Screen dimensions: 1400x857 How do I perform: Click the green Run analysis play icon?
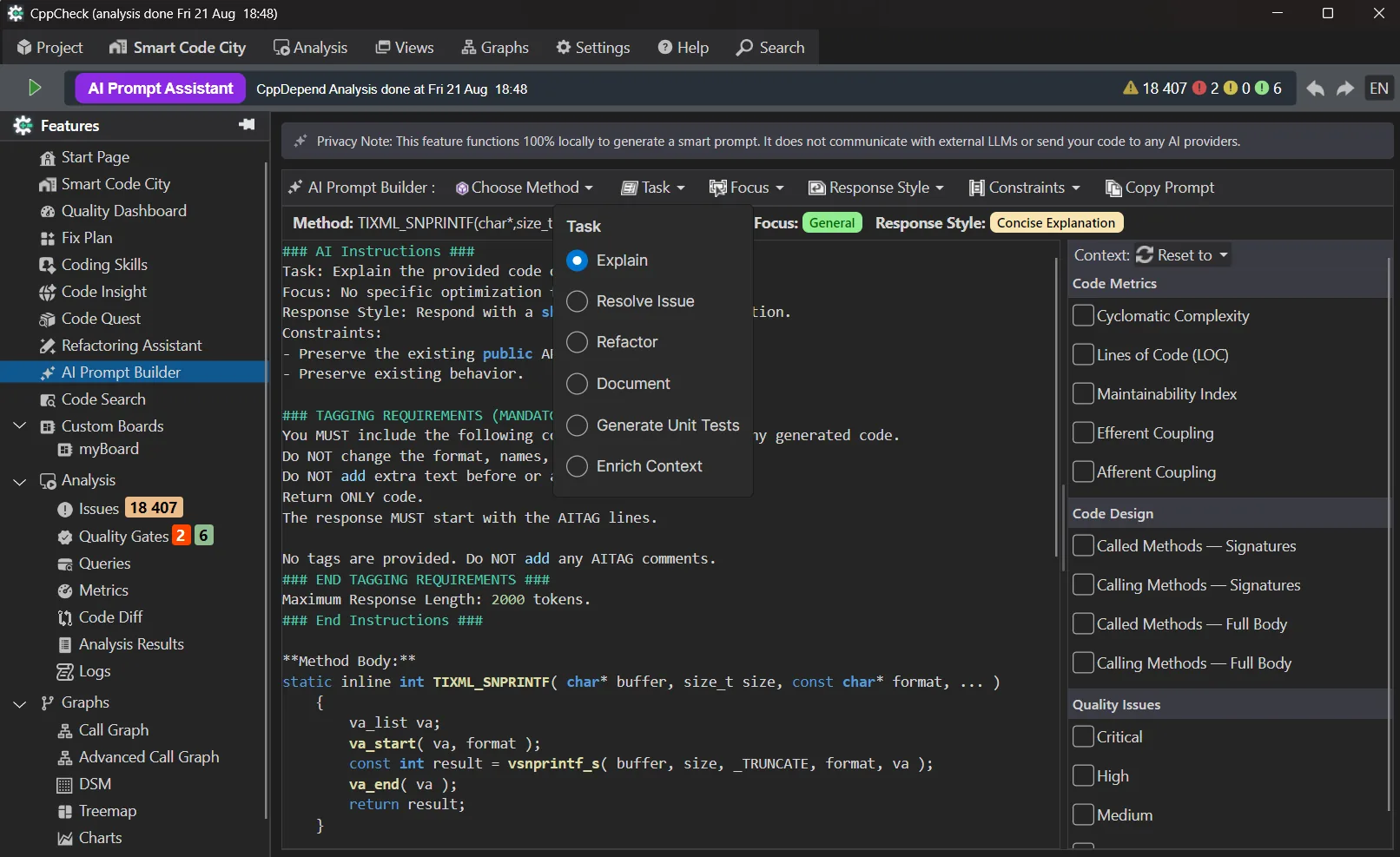click(35, 88)
